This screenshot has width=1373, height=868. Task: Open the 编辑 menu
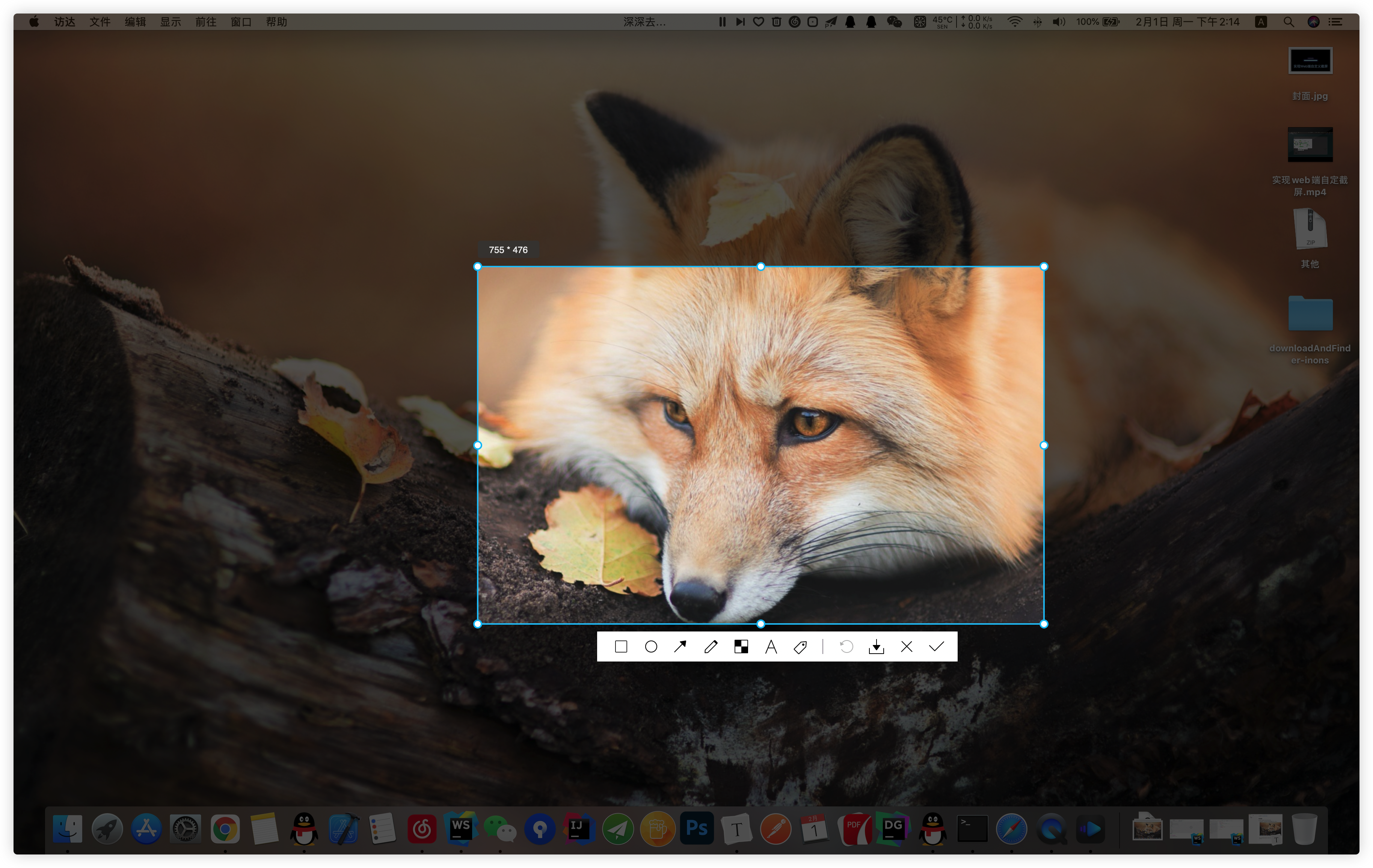[x=135, y=22]
